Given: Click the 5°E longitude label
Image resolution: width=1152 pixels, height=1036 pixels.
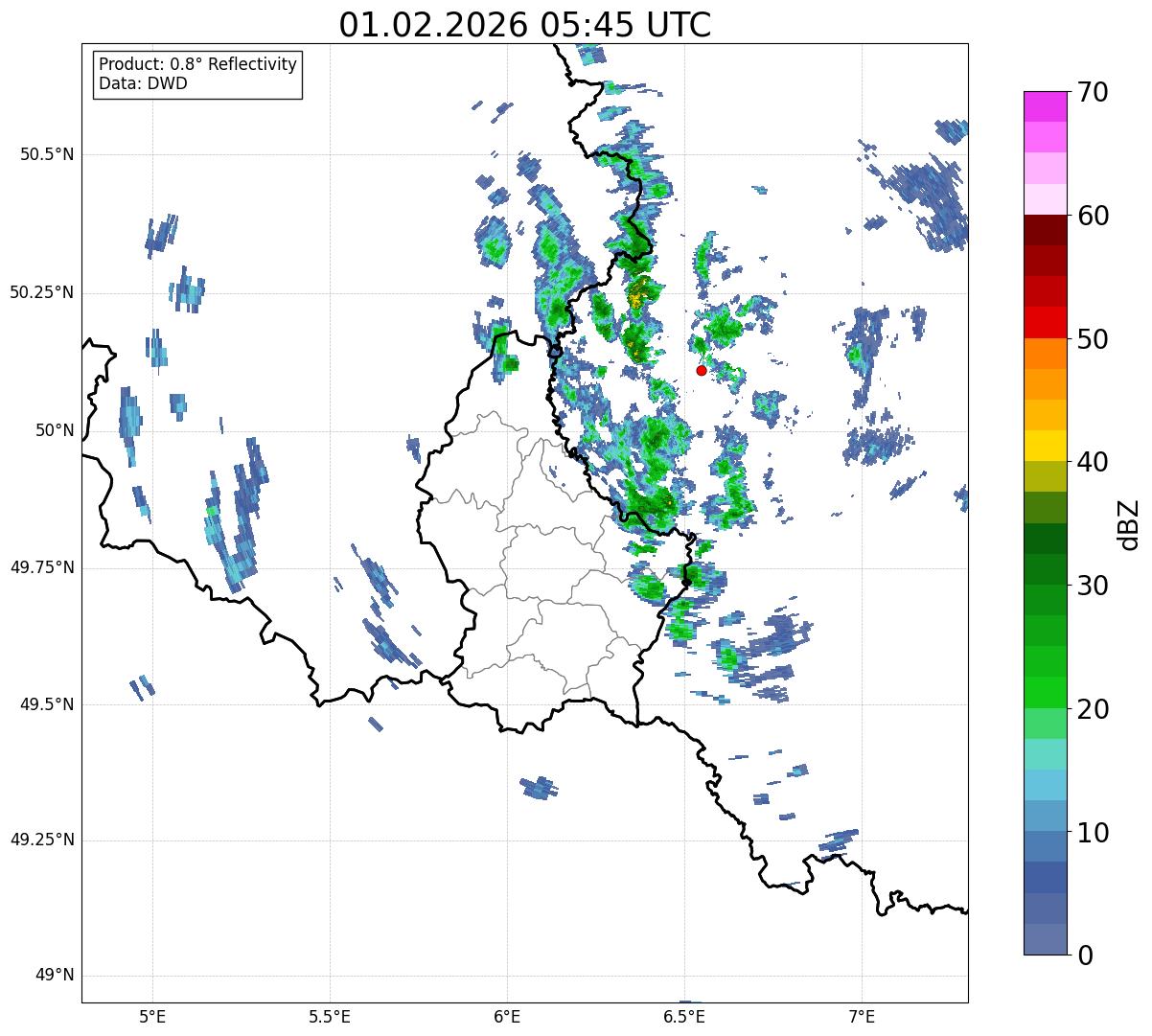Looking at the screenshot, I should [x=152, y=1018].
